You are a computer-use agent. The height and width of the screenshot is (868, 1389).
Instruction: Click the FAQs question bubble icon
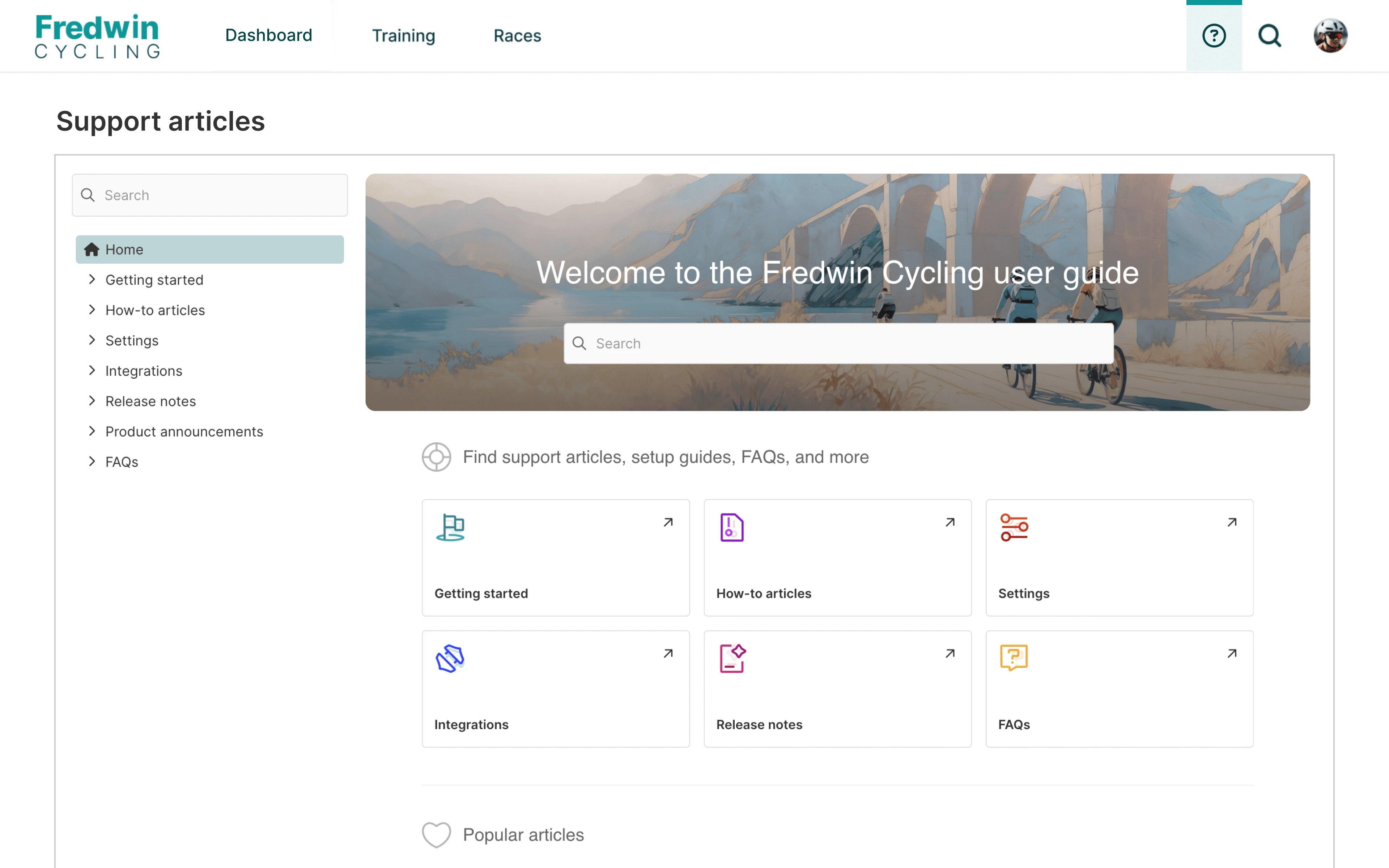(1014, 658)
